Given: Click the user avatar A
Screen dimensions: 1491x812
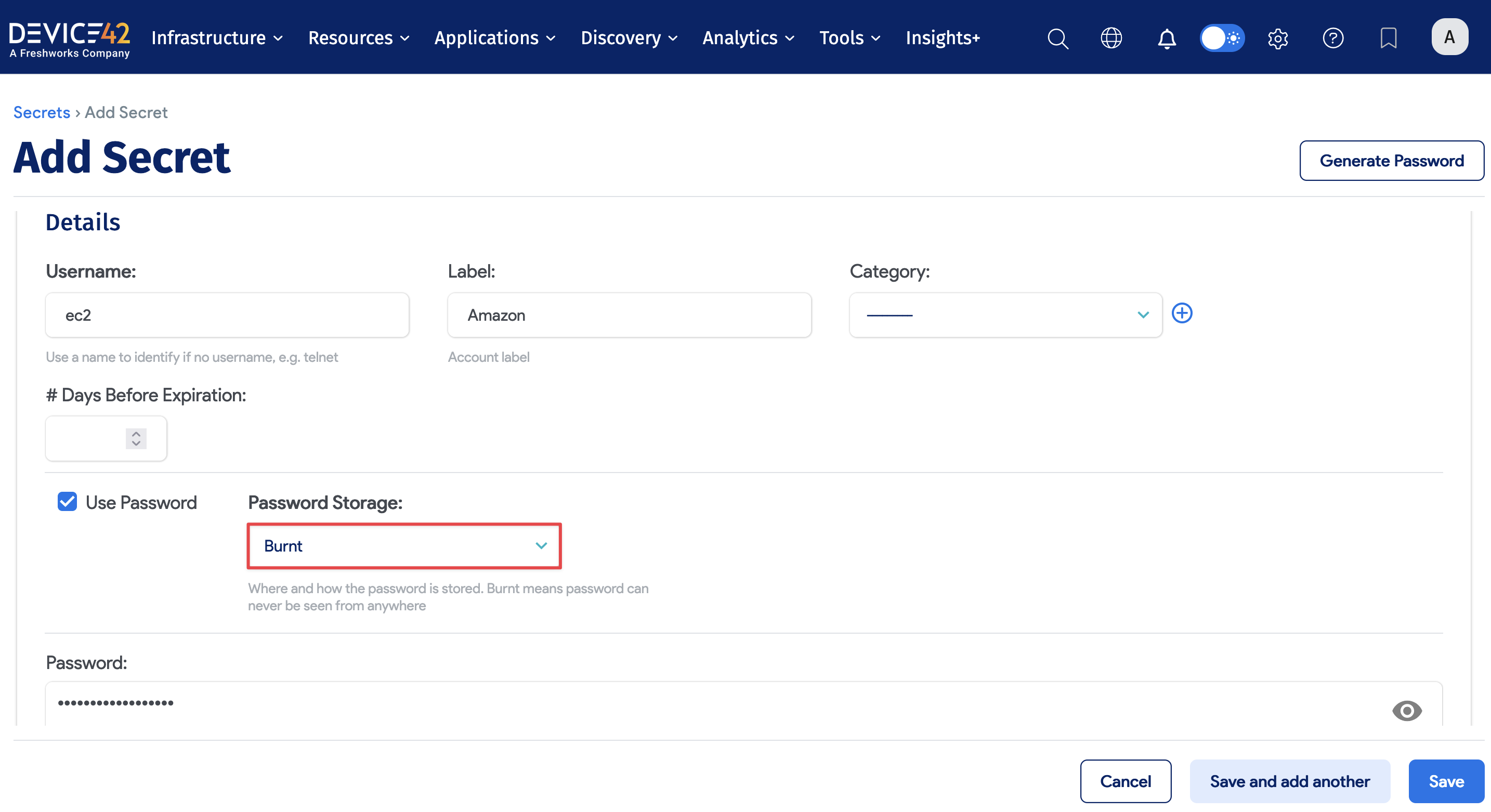Looking at the screenshot, I should tap(1449, 37).
